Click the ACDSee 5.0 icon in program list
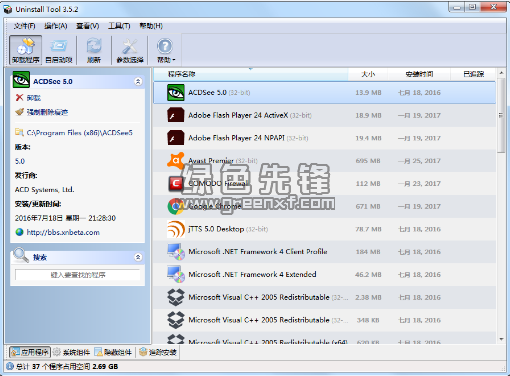Screen dimensions: 510x376 (x=176, y=92)
